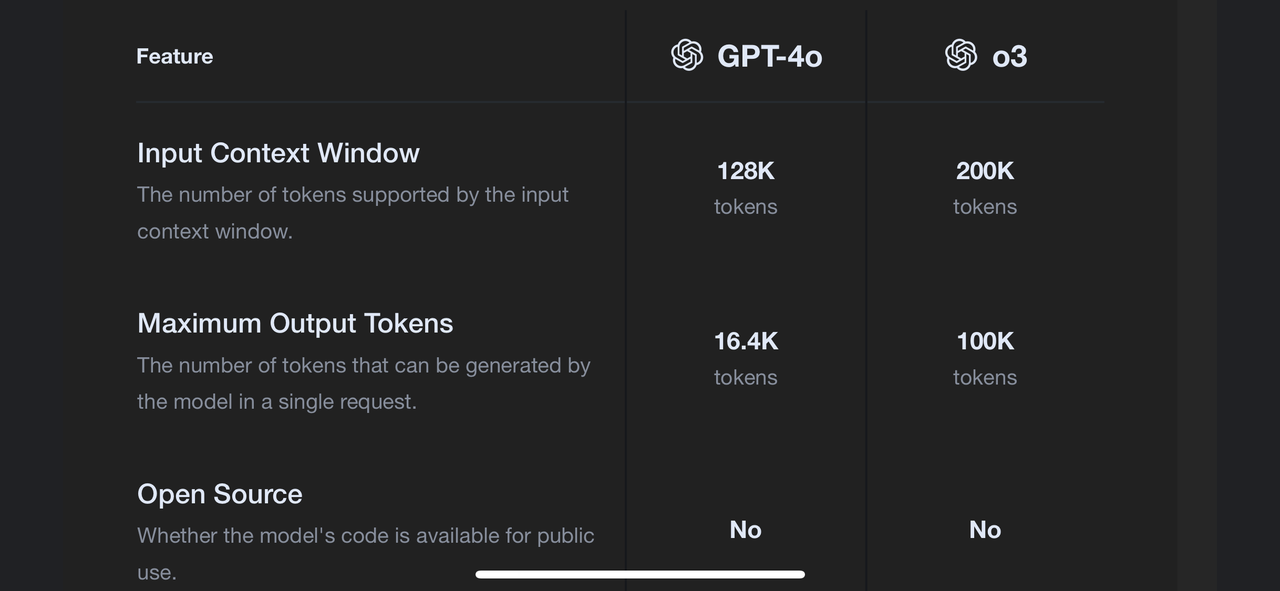Click the OpenAI logo beside GPT-4o

[x=687, y=55]
